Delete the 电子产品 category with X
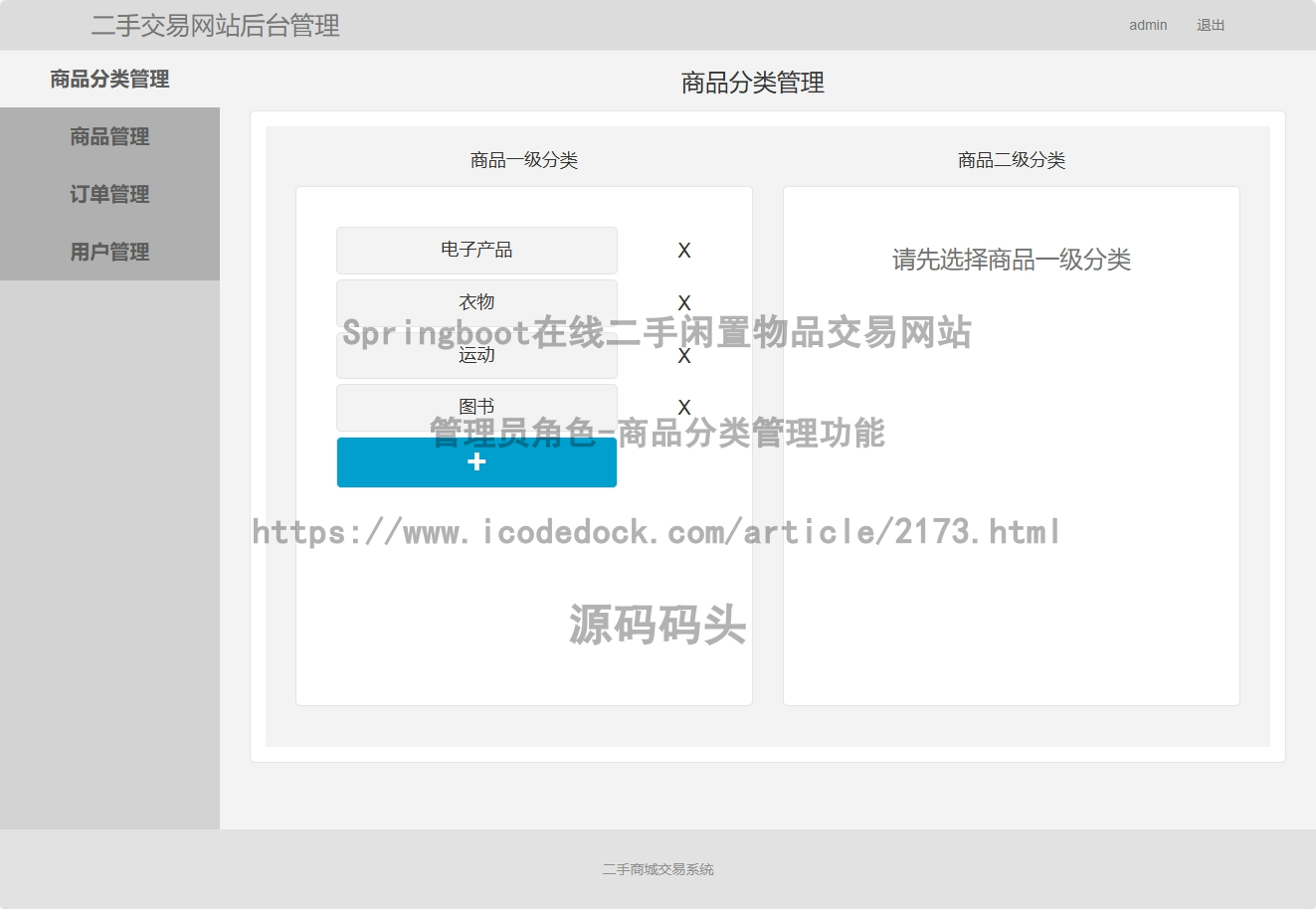Image resolution: width=1316 pixels, height=909 pixels. [684, 251]
